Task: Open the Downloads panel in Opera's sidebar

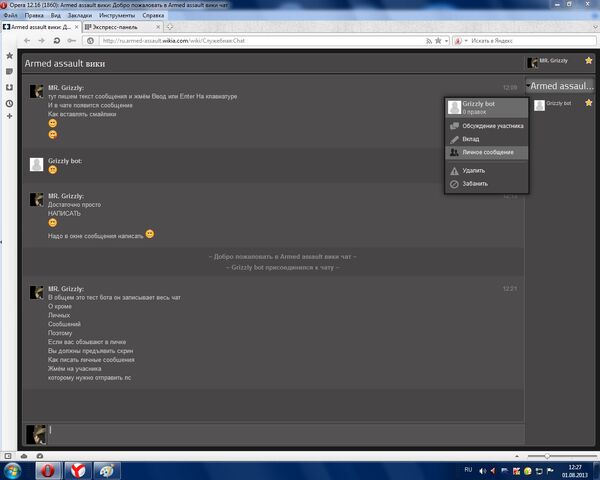Action: [x=10, y=87]
